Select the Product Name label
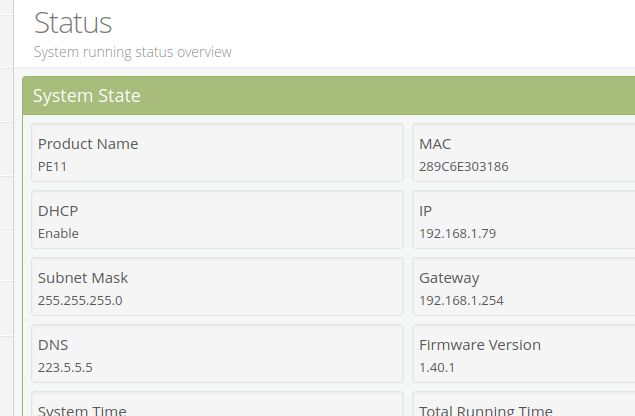 tap(88, 144)
